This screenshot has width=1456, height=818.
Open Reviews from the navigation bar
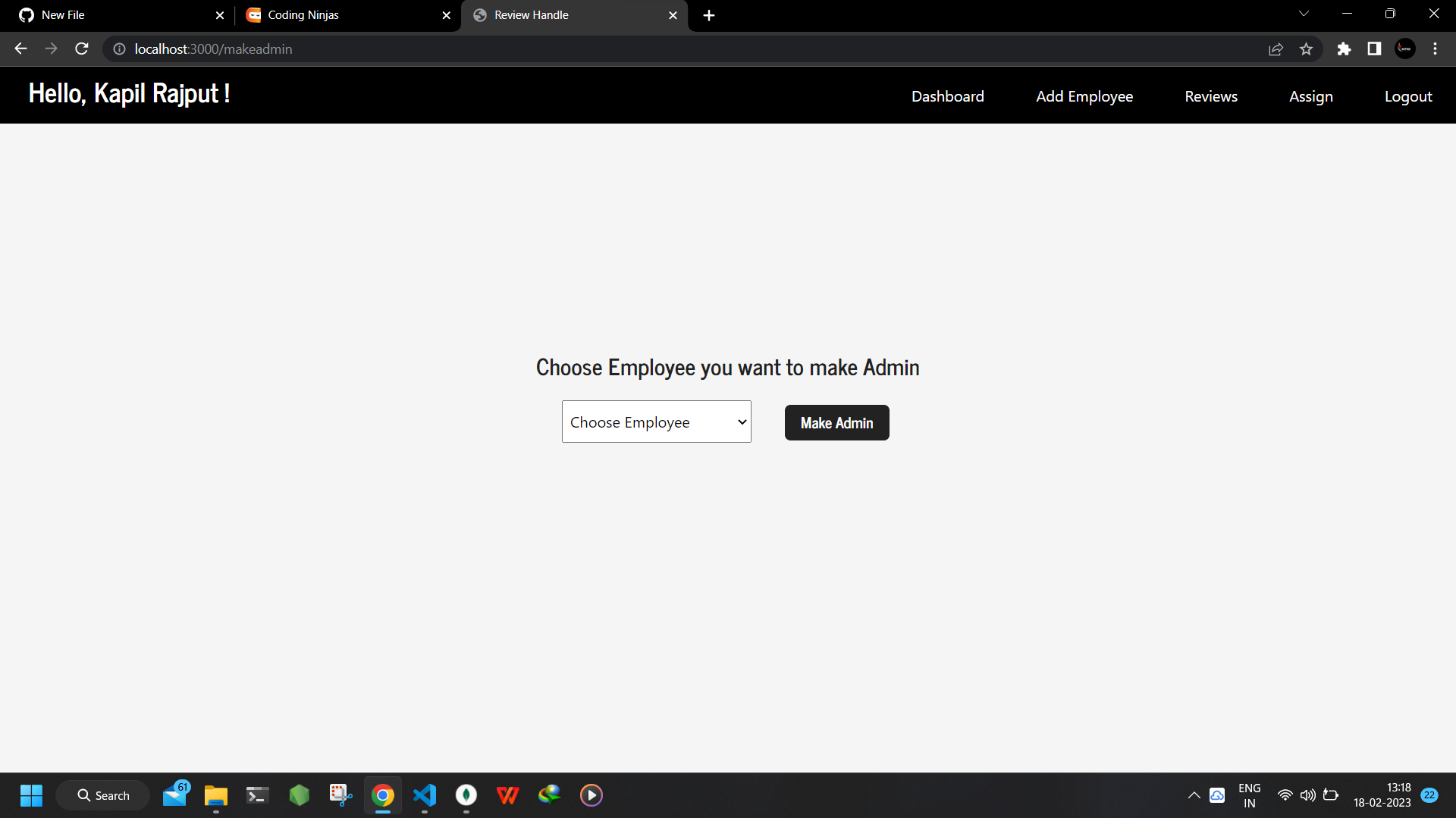1210,96
